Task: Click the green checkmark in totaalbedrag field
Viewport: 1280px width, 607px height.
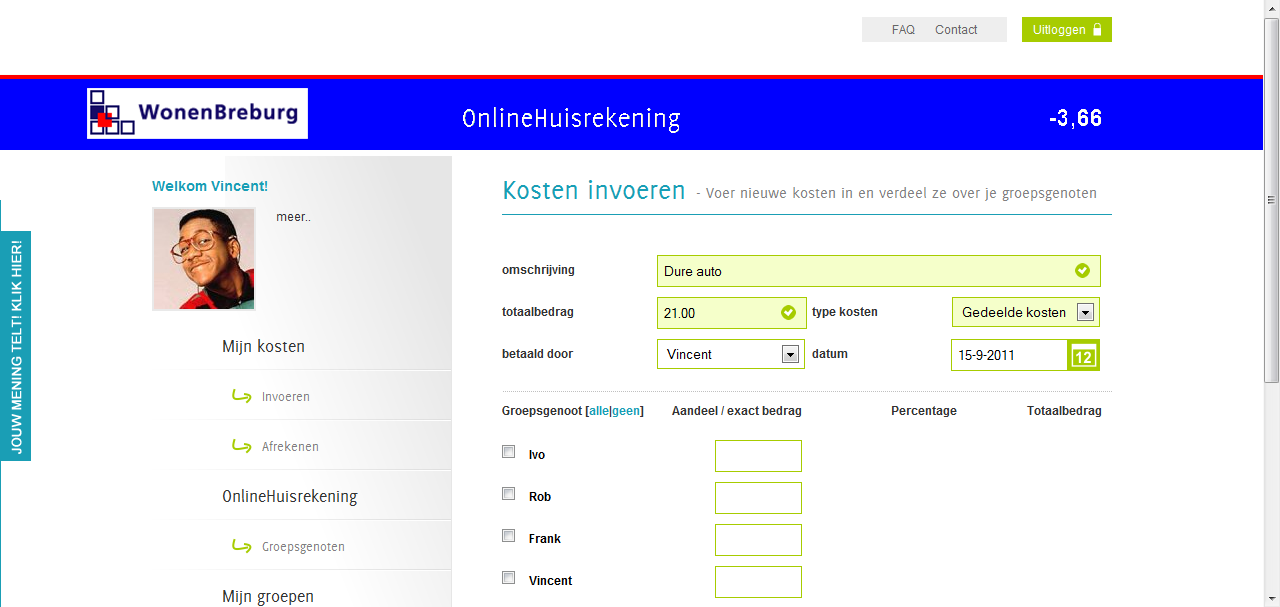Action: (788, 313)
